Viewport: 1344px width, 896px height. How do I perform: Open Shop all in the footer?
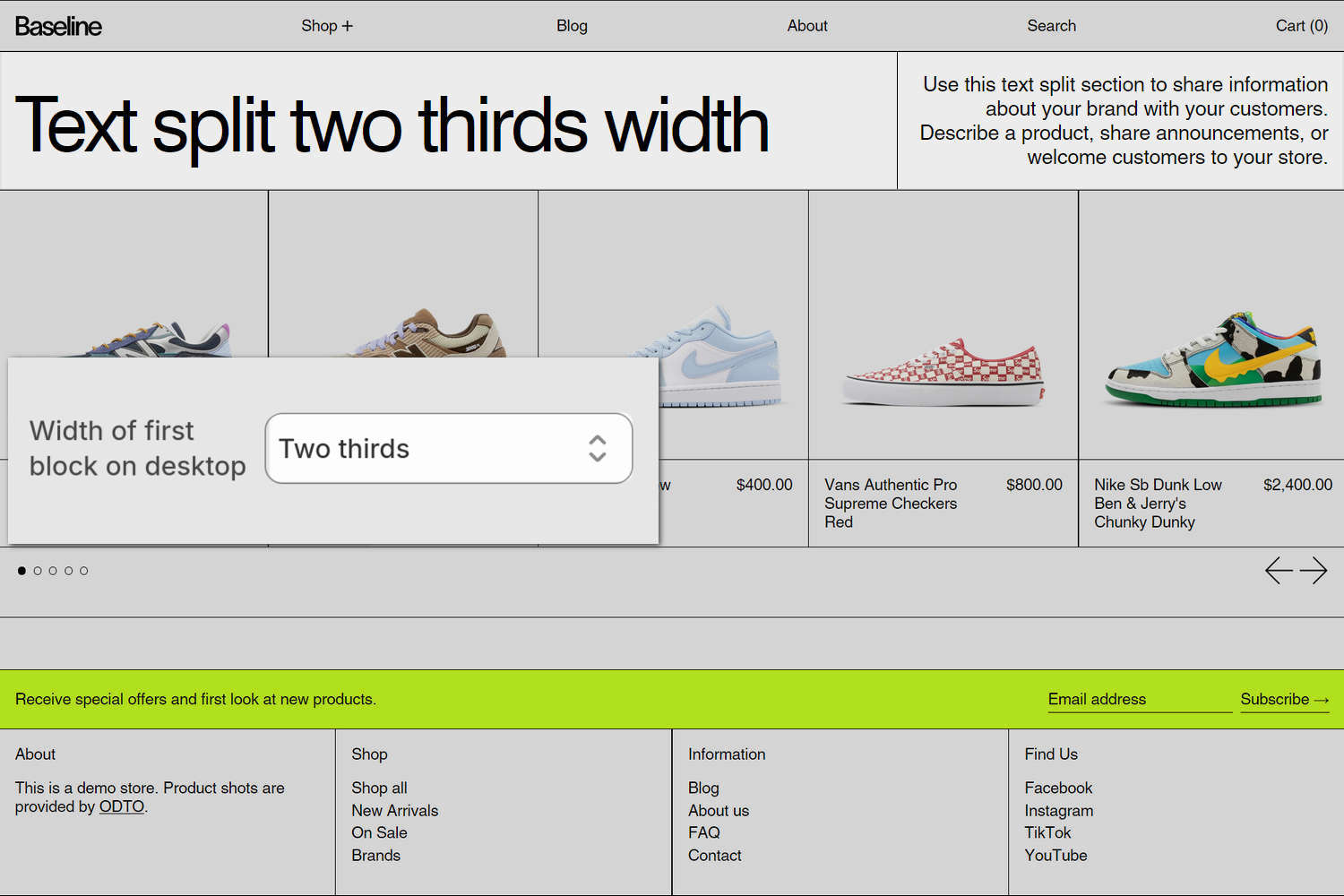click(379, 788)
